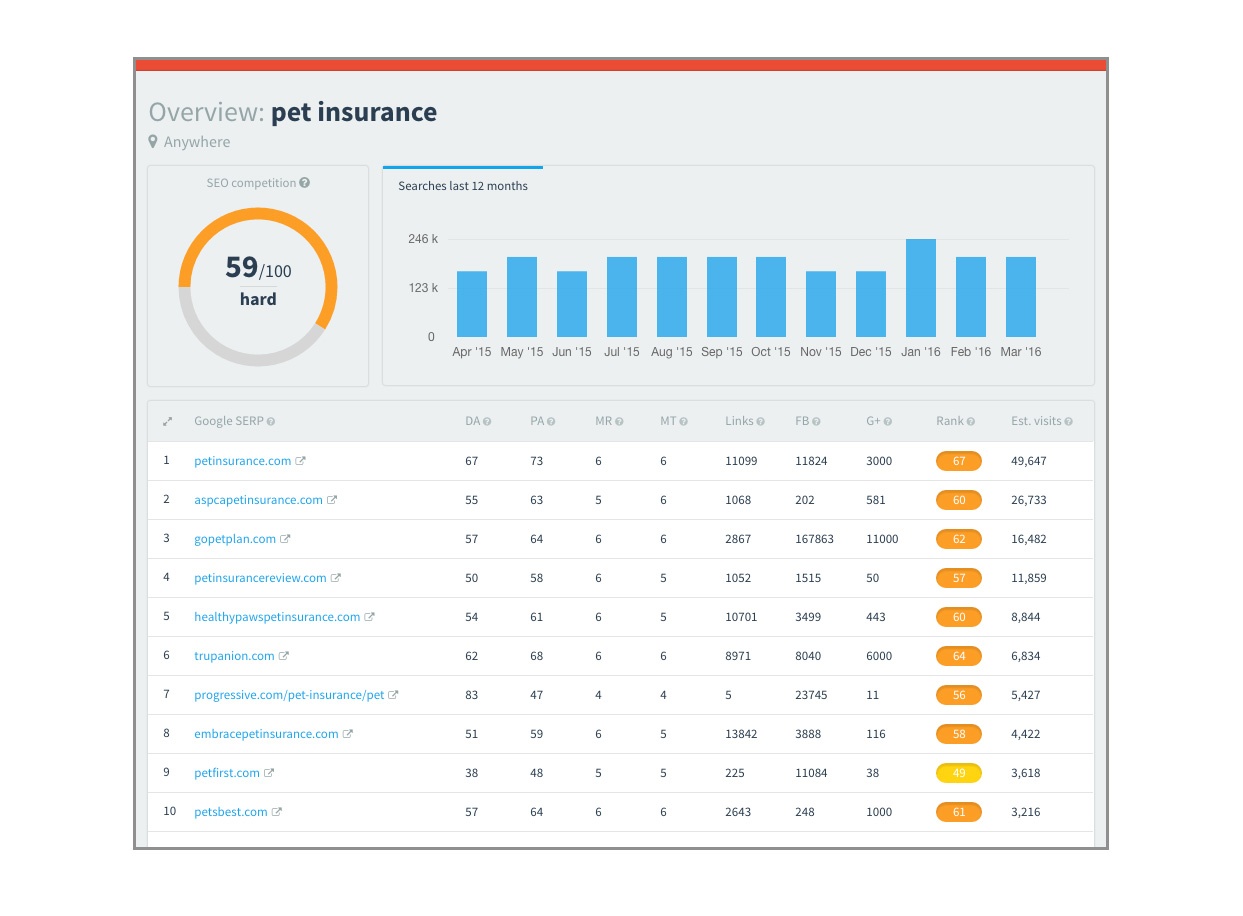
Task: Click the Links value 10701
Action: click(741, 617)
